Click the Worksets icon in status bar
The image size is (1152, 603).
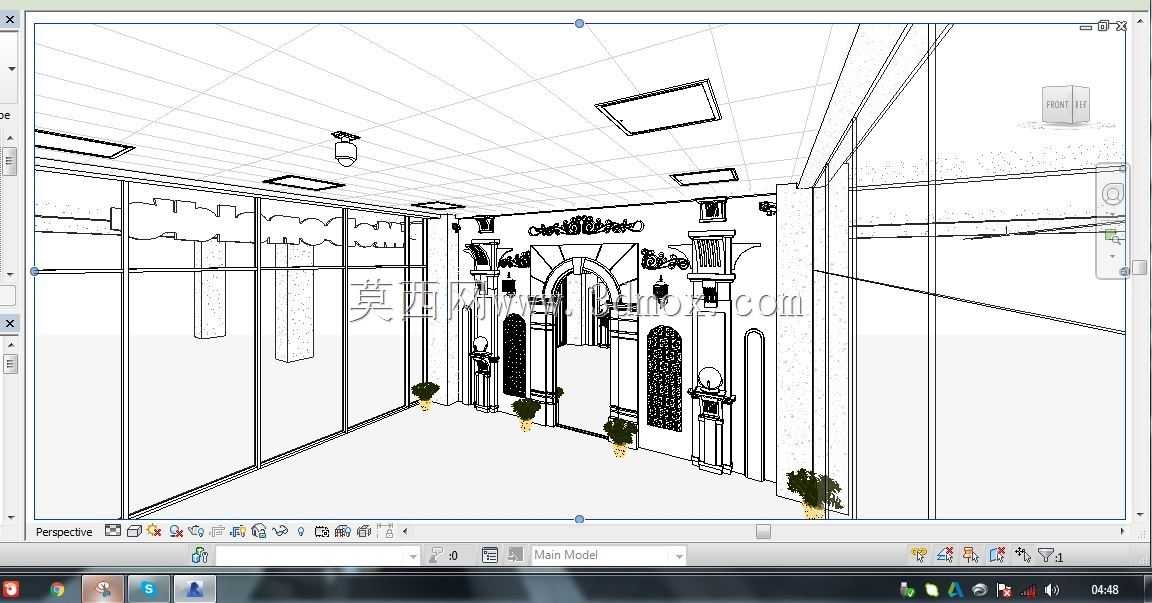[200, 555]
